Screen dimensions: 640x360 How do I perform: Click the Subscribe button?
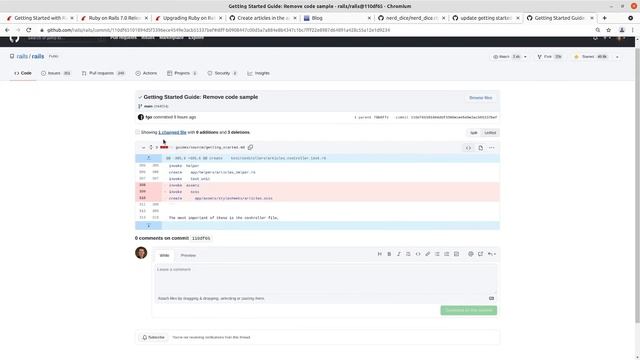tap(153, 338)
